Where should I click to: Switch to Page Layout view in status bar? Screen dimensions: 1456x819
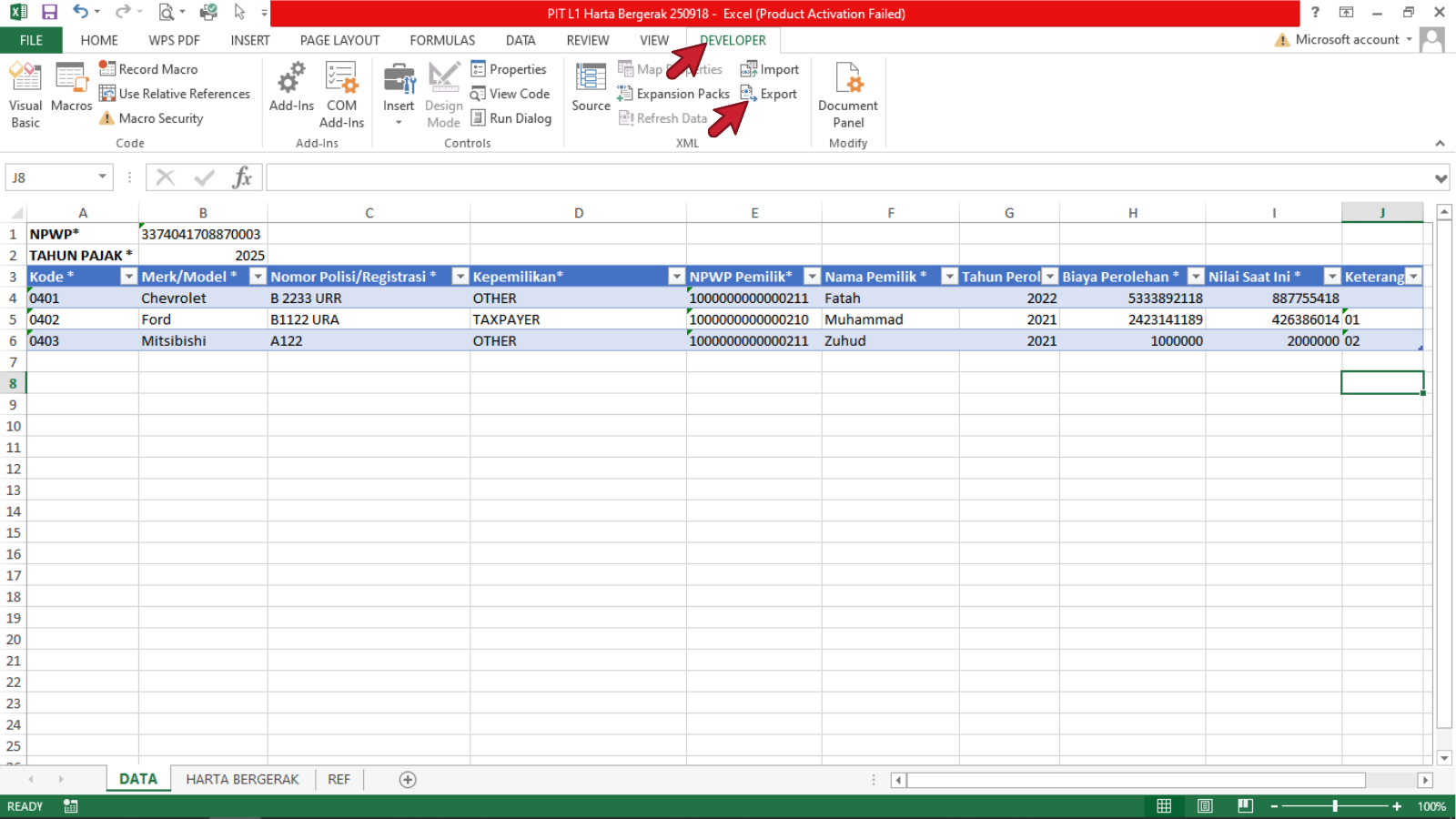1205,806
